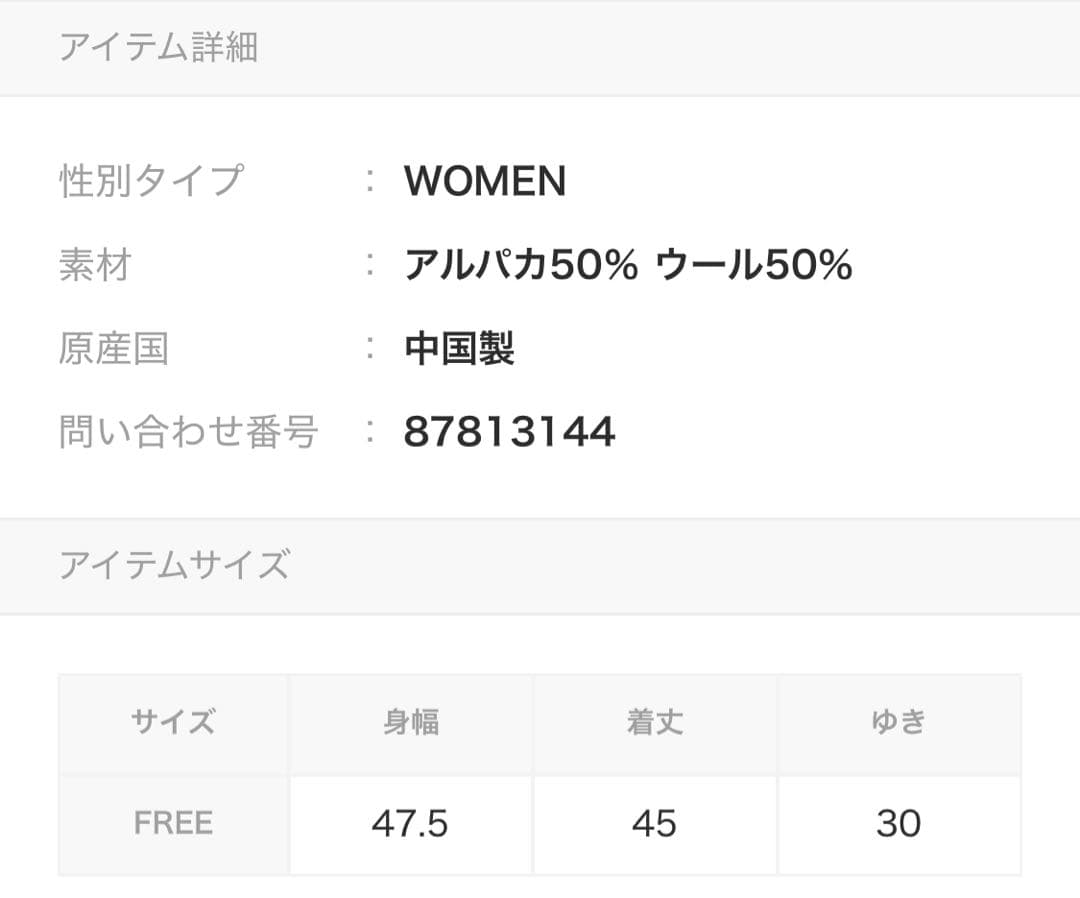
Task: Click the ゆき column header
Action: click(898, 722)
